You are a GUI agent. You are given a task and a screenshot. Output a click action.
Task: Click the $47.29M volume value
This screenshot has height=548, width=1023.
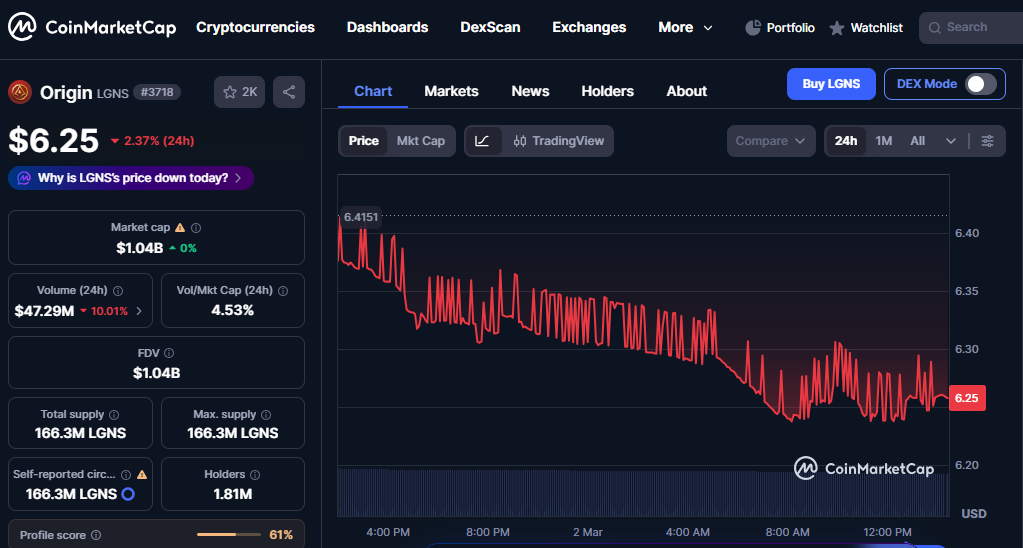coord(44,311)
